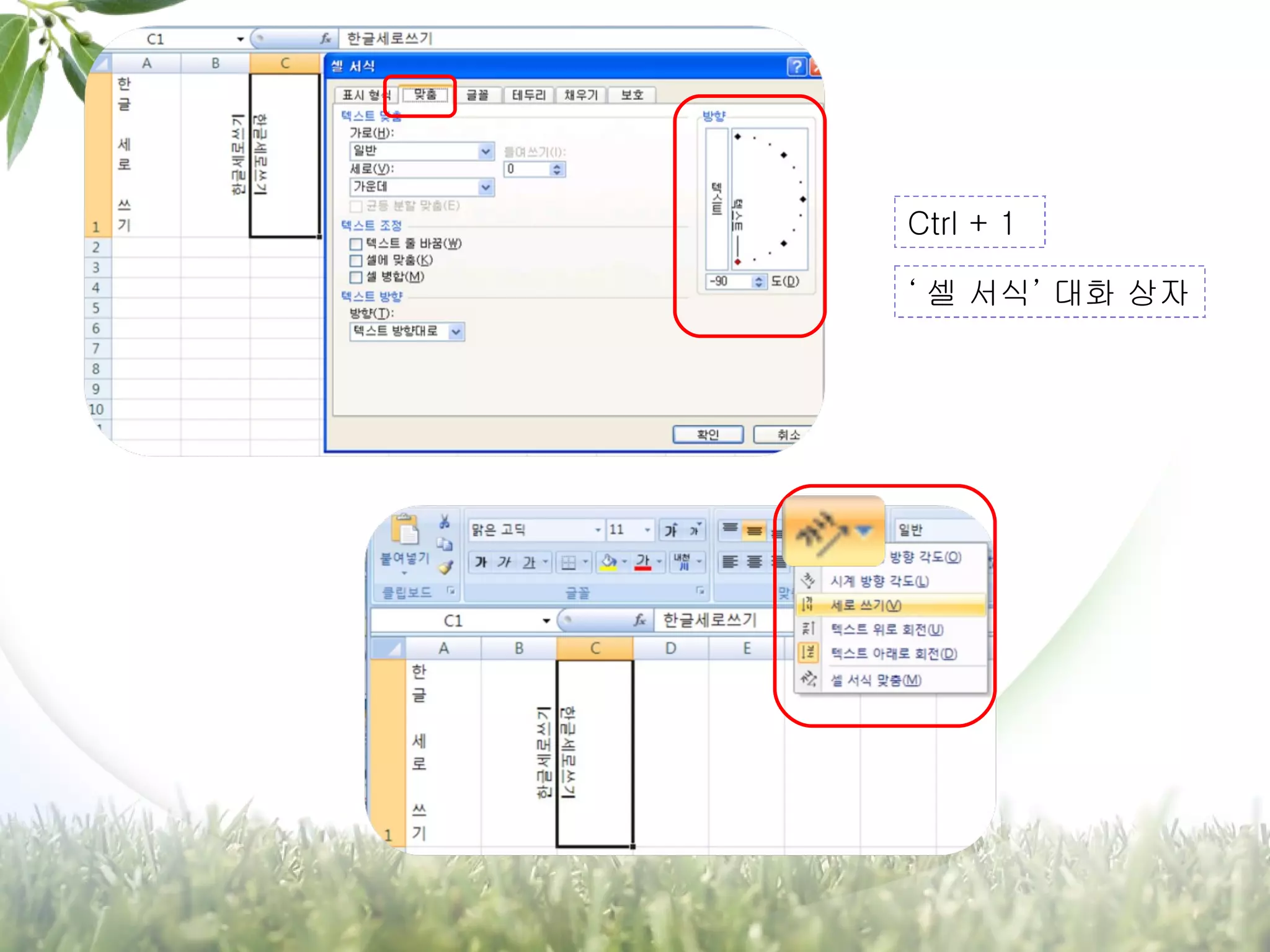The width and height of the screenshot is (1270, 952).
Task: Click the orientation angle dial's red marker
Action: [x=737, y=262]
